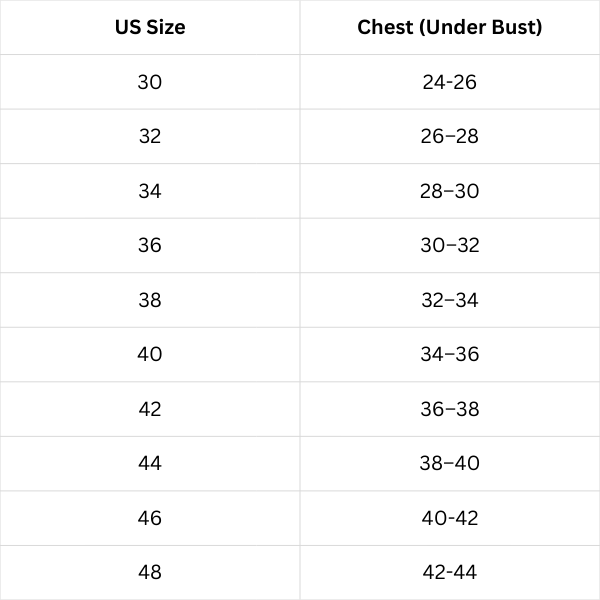This screenshot has width=600, height=600.
Task: Select the US size 34 cell
Action: pos(150,191)
